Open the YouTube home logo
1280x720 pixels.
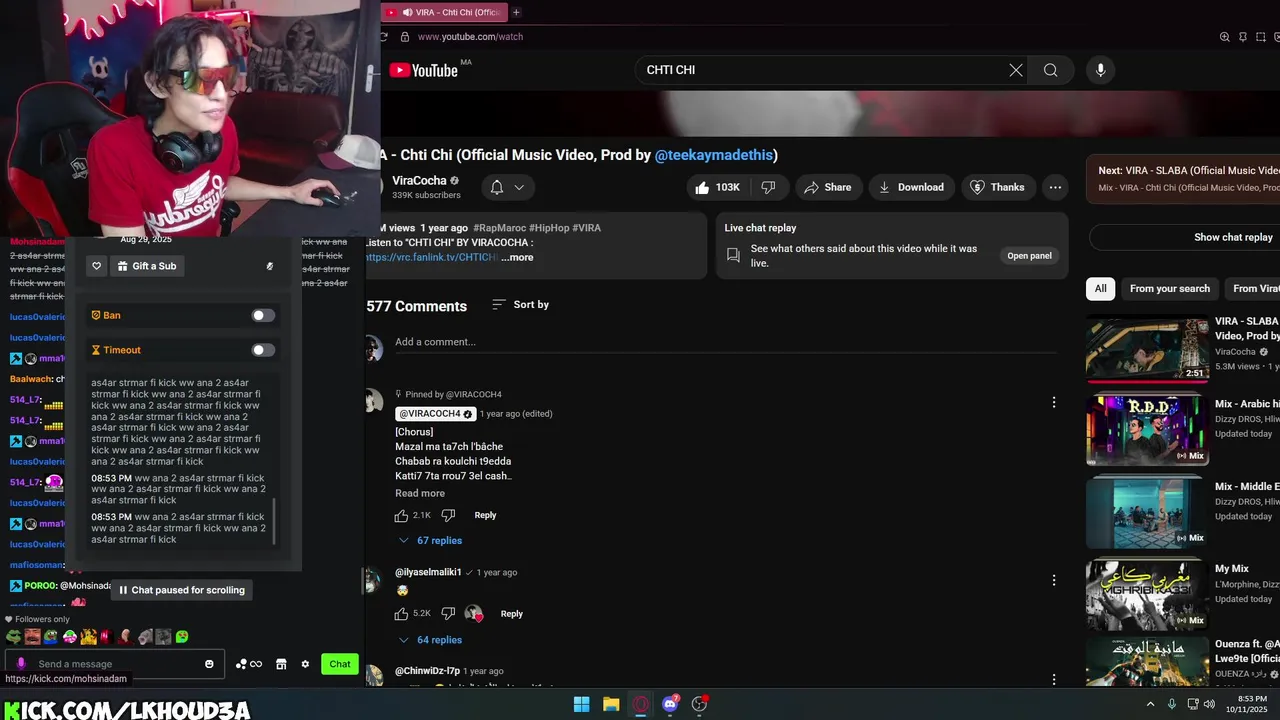[424, 70]
